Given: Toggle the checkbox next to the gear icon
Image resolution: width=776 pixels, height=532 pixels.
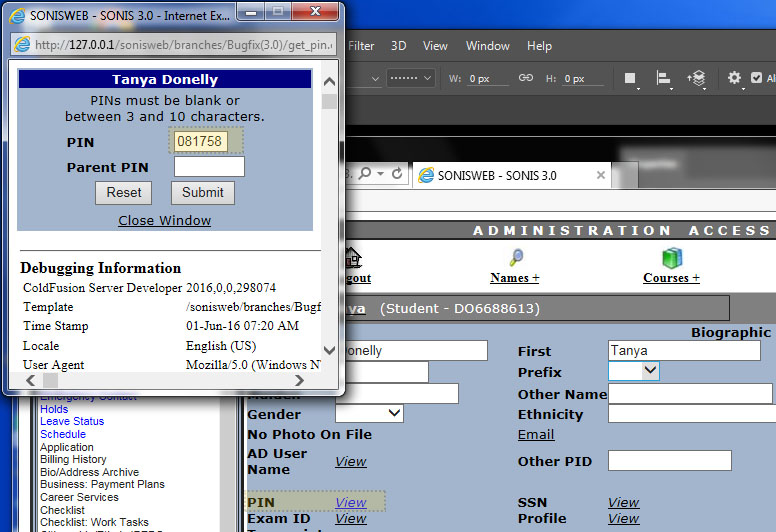Looking at the screenshot, I should (757, 78).
